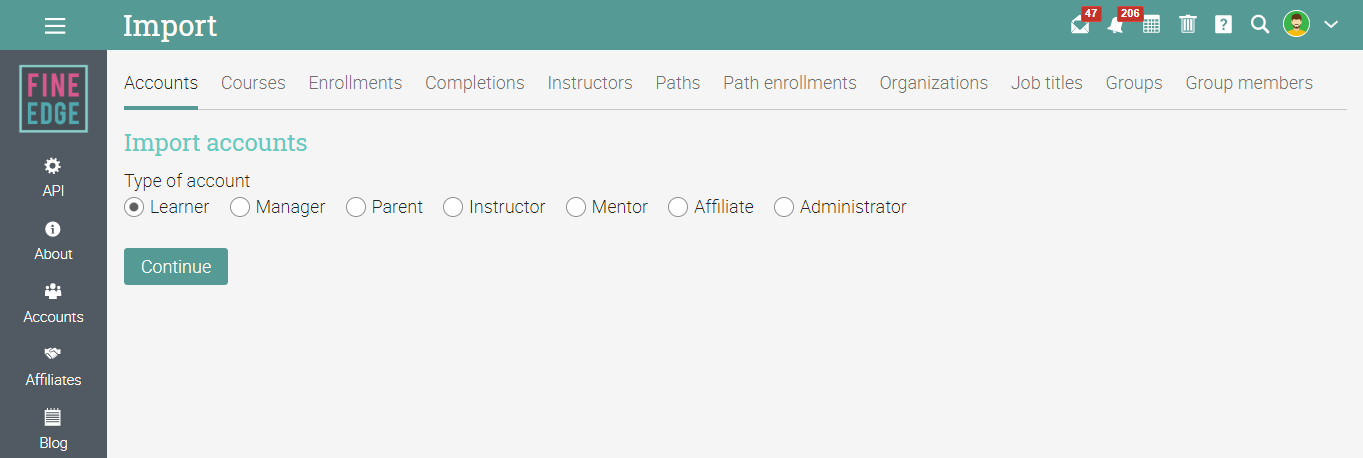The image size is (1363, 458).
Task: Select the Manager account type
Action: point(240,207)
